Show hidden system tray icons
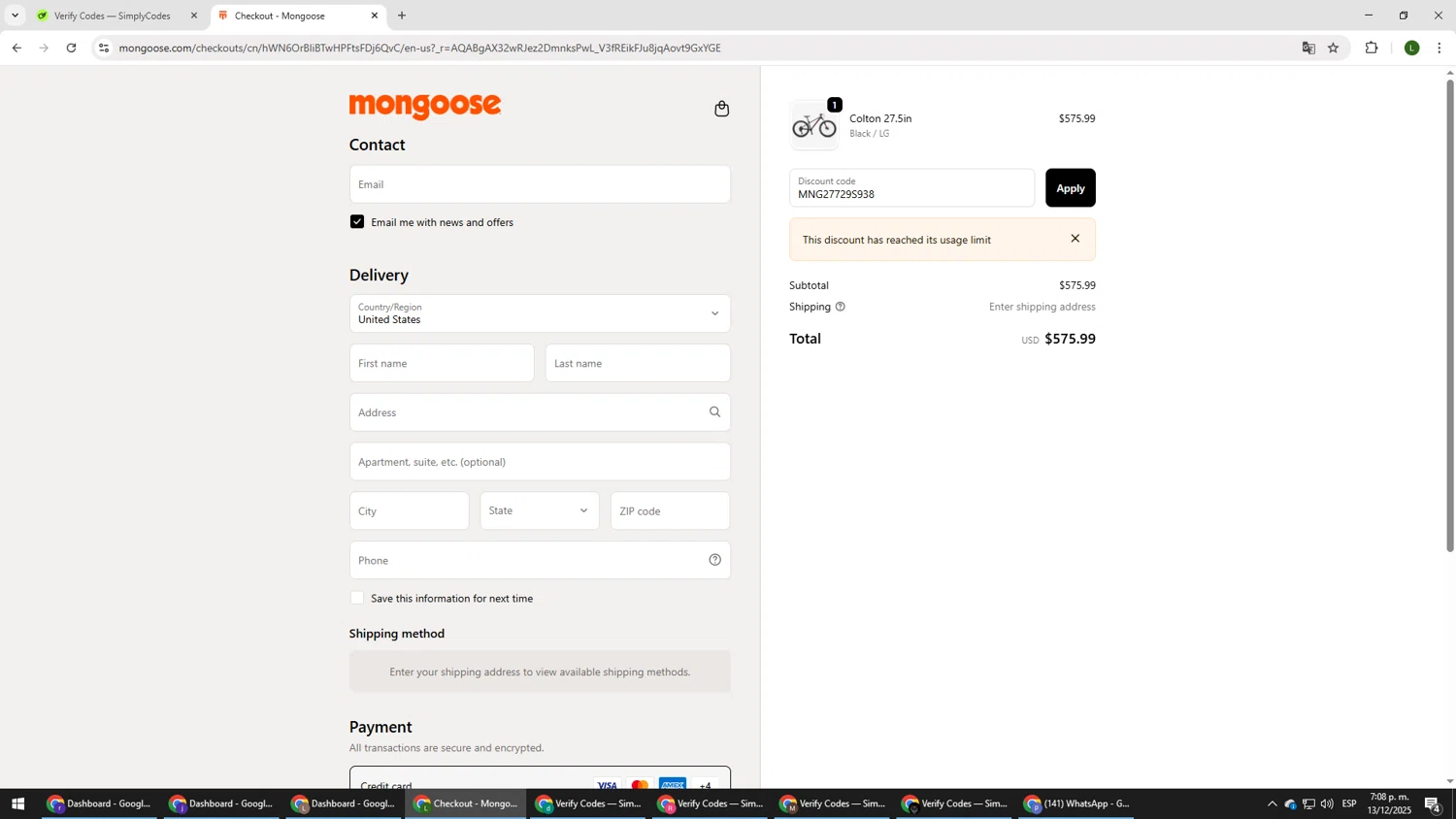Screen dimensions: 1456x819 [1272, 804]
